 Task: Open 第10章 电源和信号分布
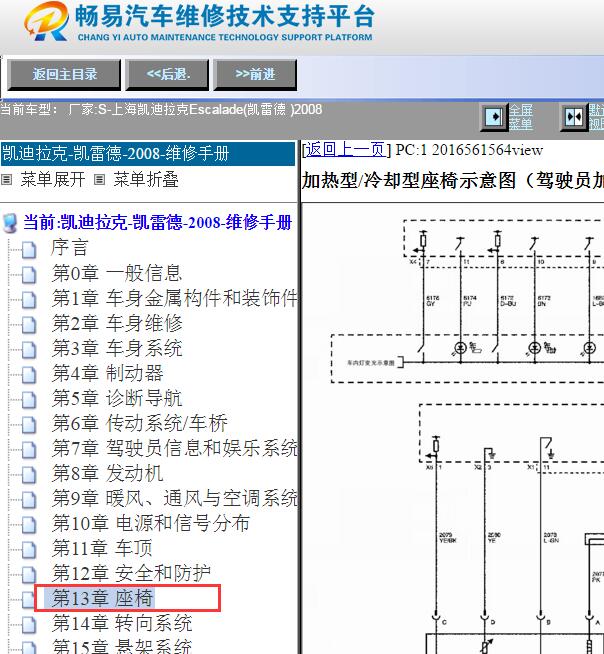click(x=151, y=523)
